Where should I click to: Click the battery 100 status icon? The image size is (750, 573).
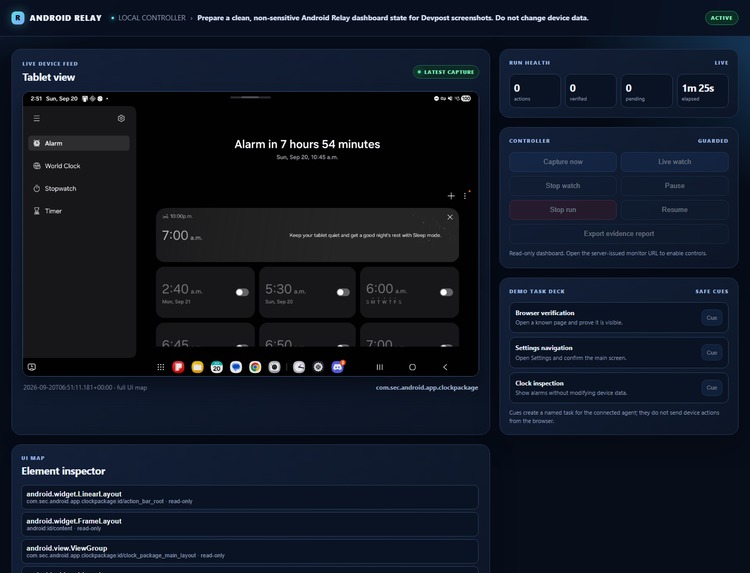466,99
